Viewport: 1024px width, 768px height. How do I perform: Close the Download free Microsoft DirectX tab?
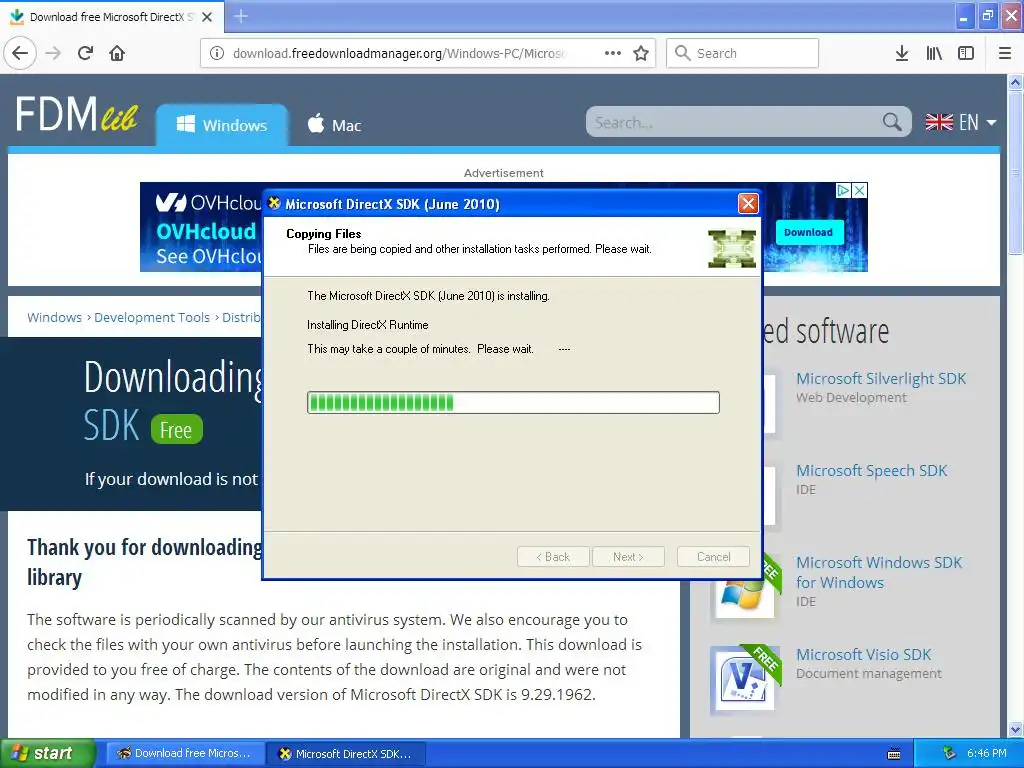pyautogui.click(x=207, y=17)
